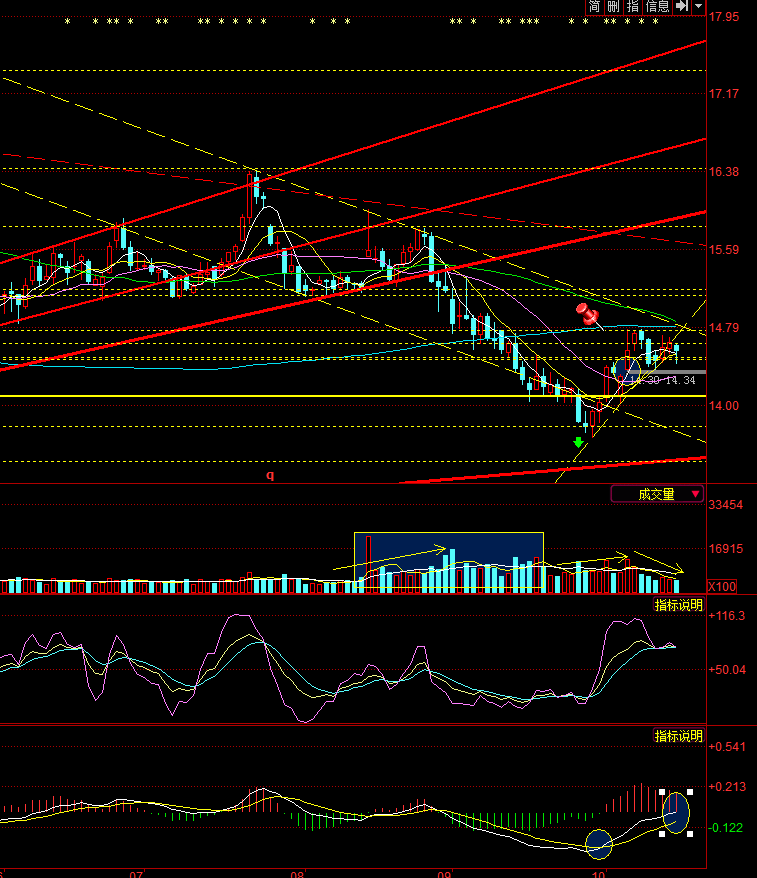
Task: Select the blue ellipse drawing with resize handles in MACD panel
Action: pos(676,813)
